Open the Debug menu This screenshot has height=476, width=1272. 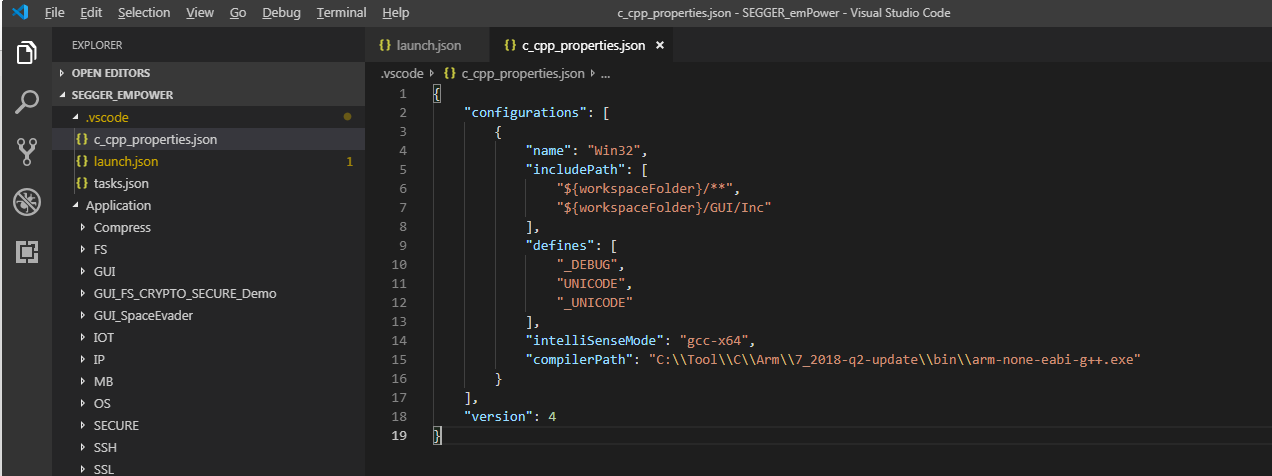(281, 13)
